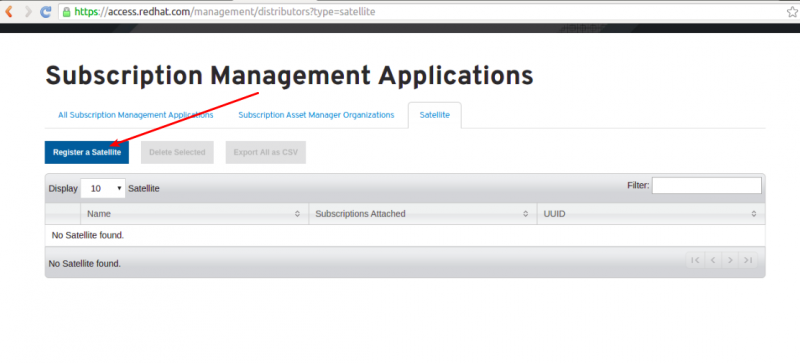Click the Delete Selected button

177,152
